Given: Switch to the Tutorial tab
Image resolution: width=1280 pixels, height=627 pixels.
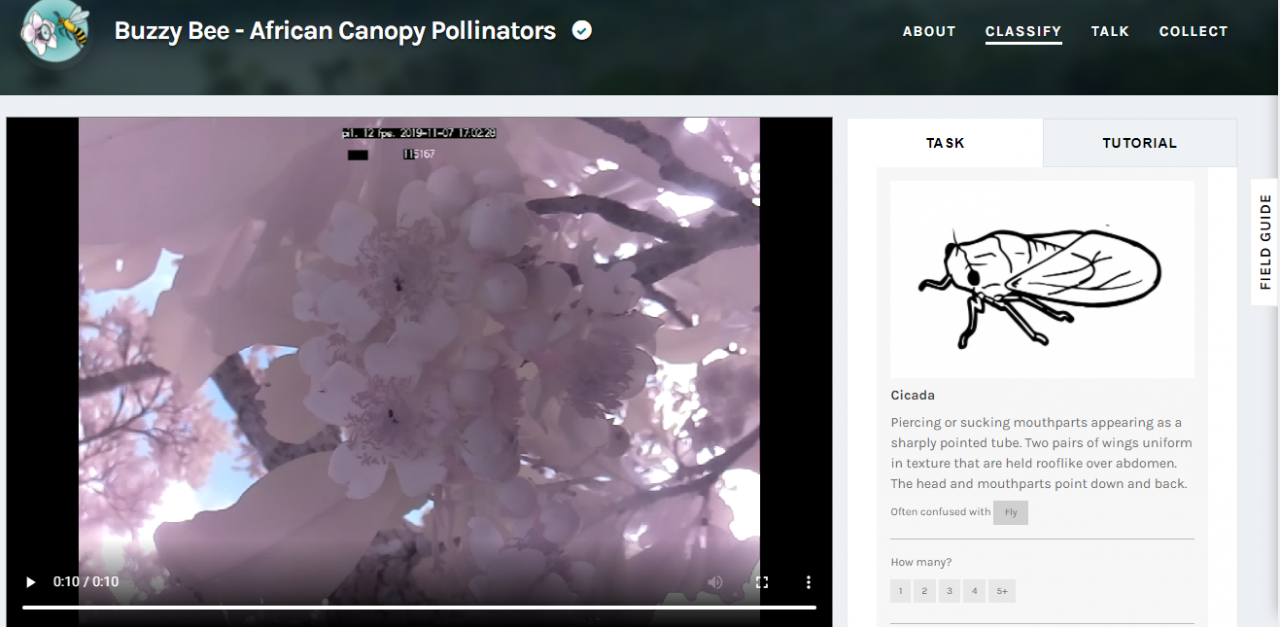Looking at the screenshot, I should 1140,143.
